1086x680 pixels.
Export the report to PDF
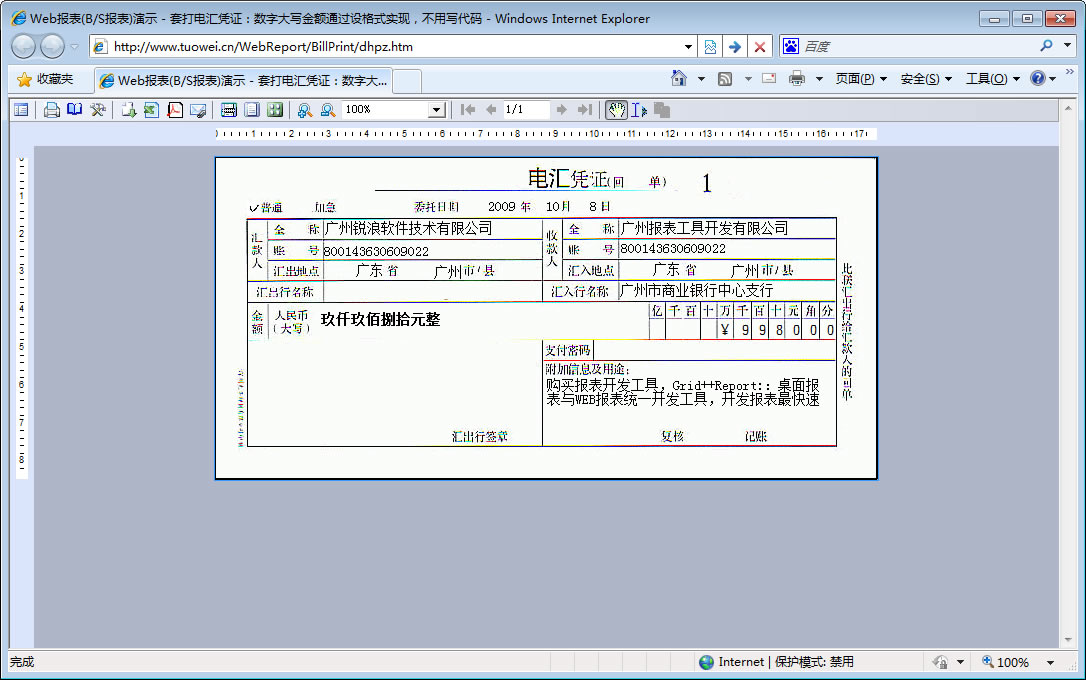(x=175, y=110)
